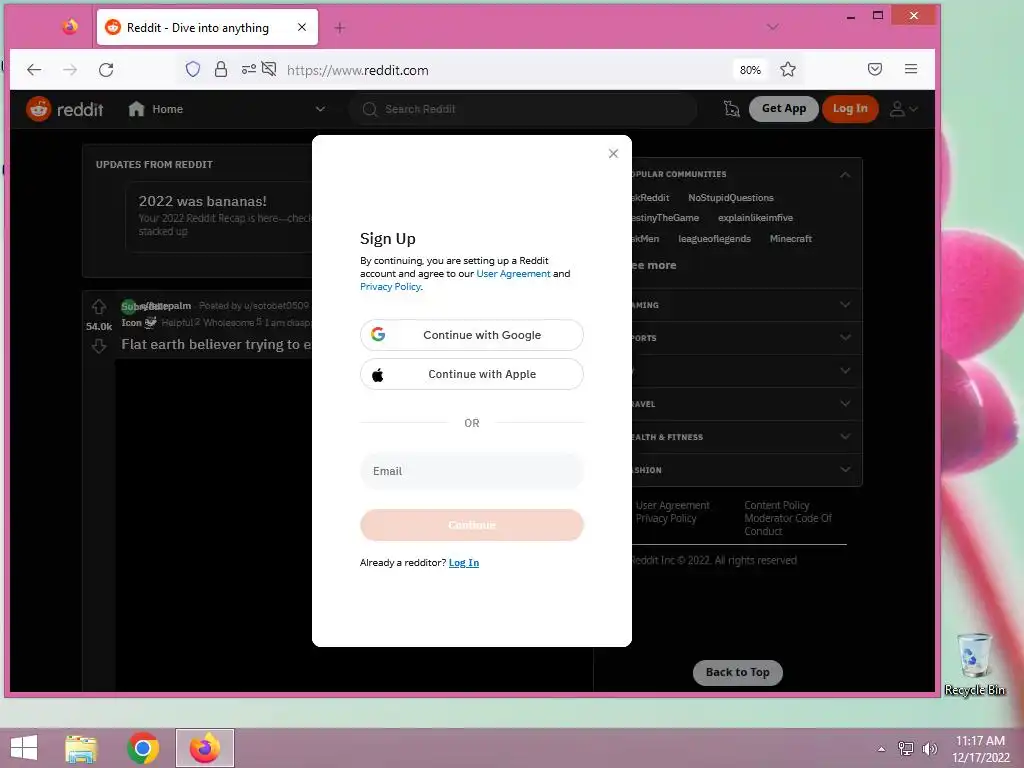Screen dimensions: 1024x768
Task: Close the Sign Up dialog
Action: (x=613, y=153)
